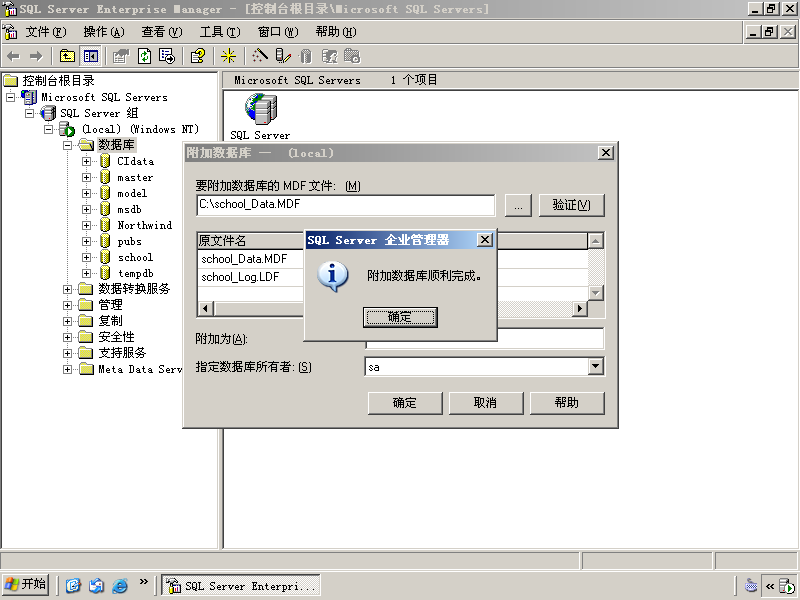Click the file list scroll-left arrow
The image size is (800, 600).
(x=206, y=308)
